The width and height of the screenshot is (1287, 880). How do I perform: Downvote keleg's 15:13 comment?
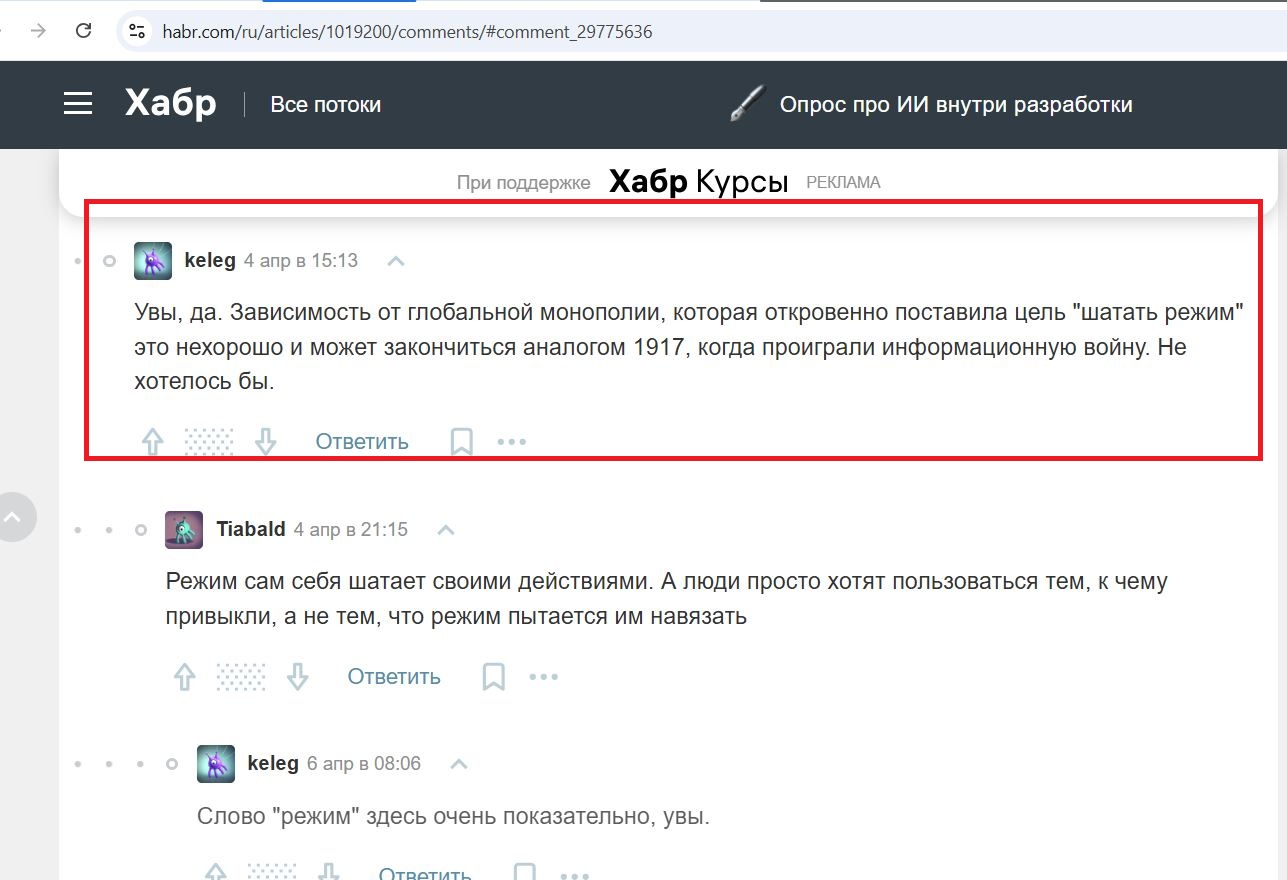click(265, 442)
